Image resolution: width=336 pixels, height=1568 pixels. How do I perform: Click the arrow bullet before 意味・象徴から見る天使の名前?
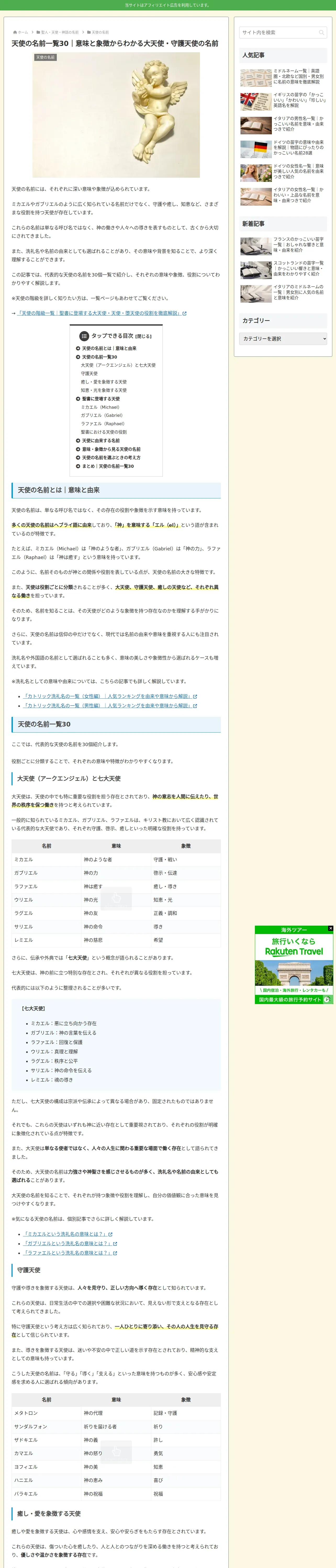point(78,449)
